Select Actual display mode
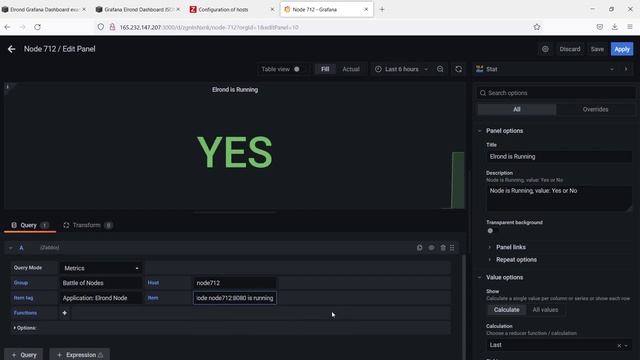 click(x=351, y=69)
